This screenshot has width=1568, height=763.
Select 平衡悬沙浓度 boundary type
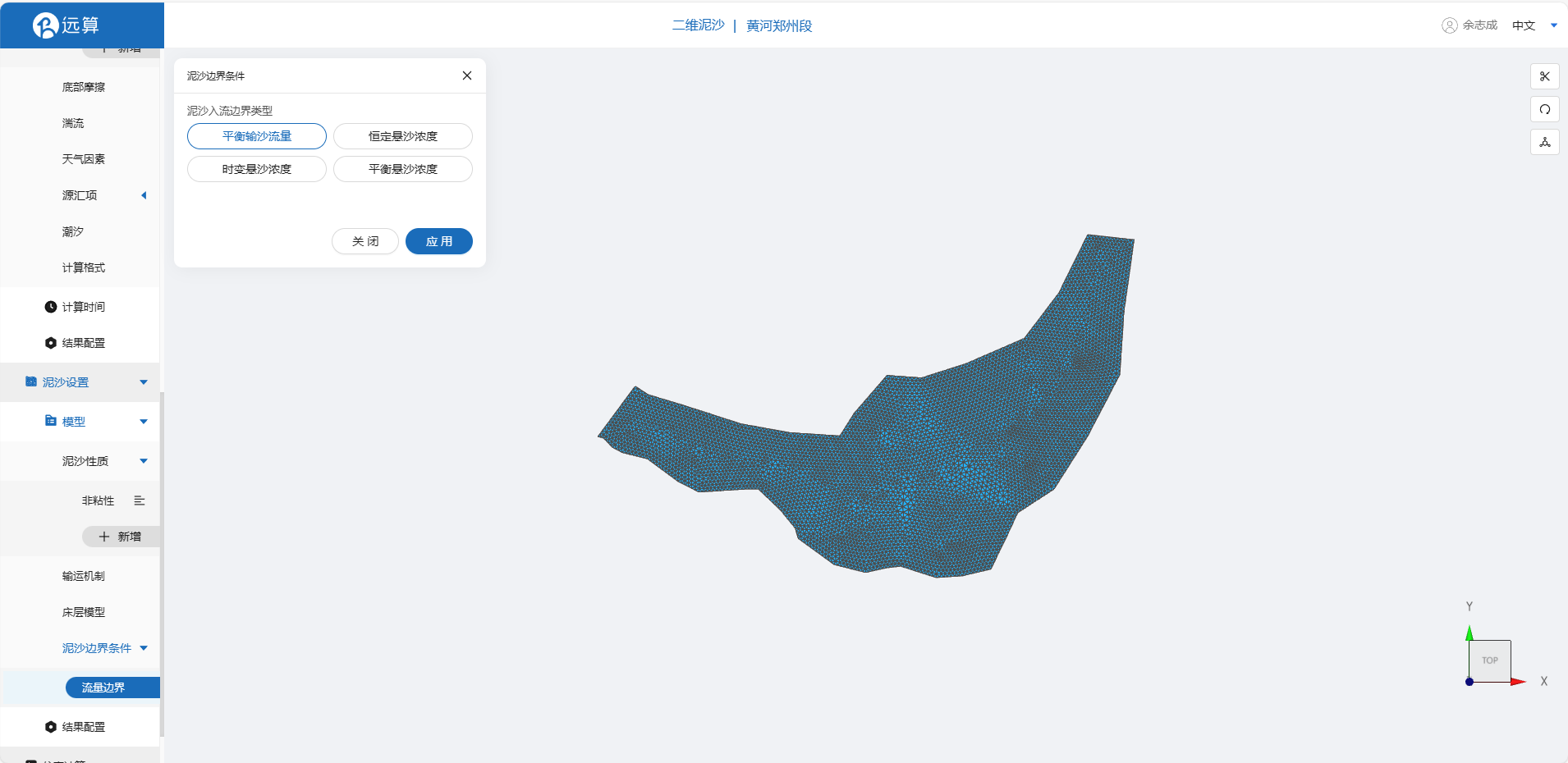coord(403,169)
